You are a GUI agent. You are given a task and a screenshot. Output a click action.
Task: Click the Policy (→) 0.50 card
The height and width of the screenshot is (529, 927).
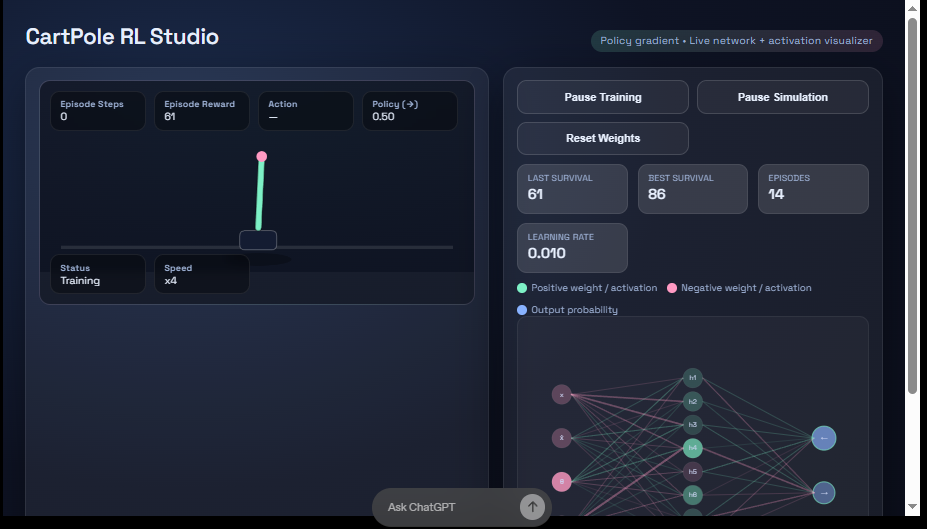coord(410,111)
